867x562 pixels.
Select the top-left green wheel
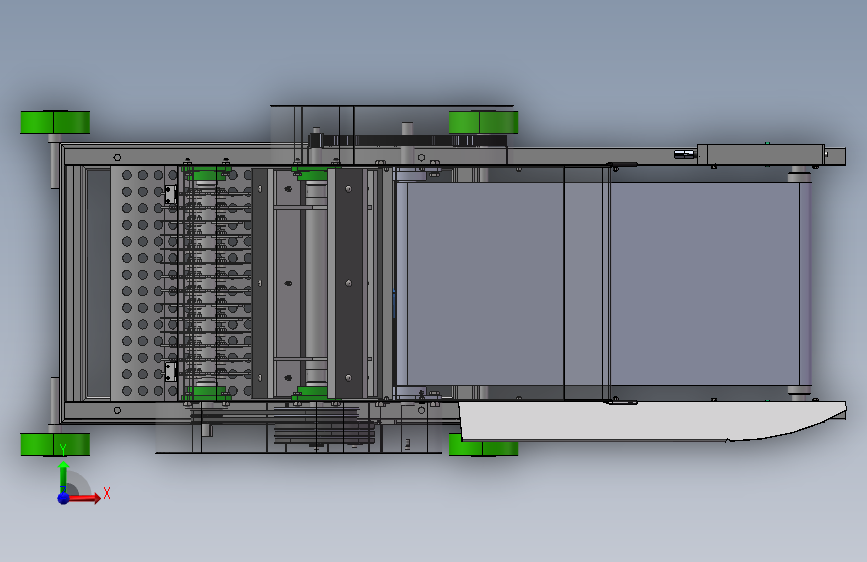point(55,122)
